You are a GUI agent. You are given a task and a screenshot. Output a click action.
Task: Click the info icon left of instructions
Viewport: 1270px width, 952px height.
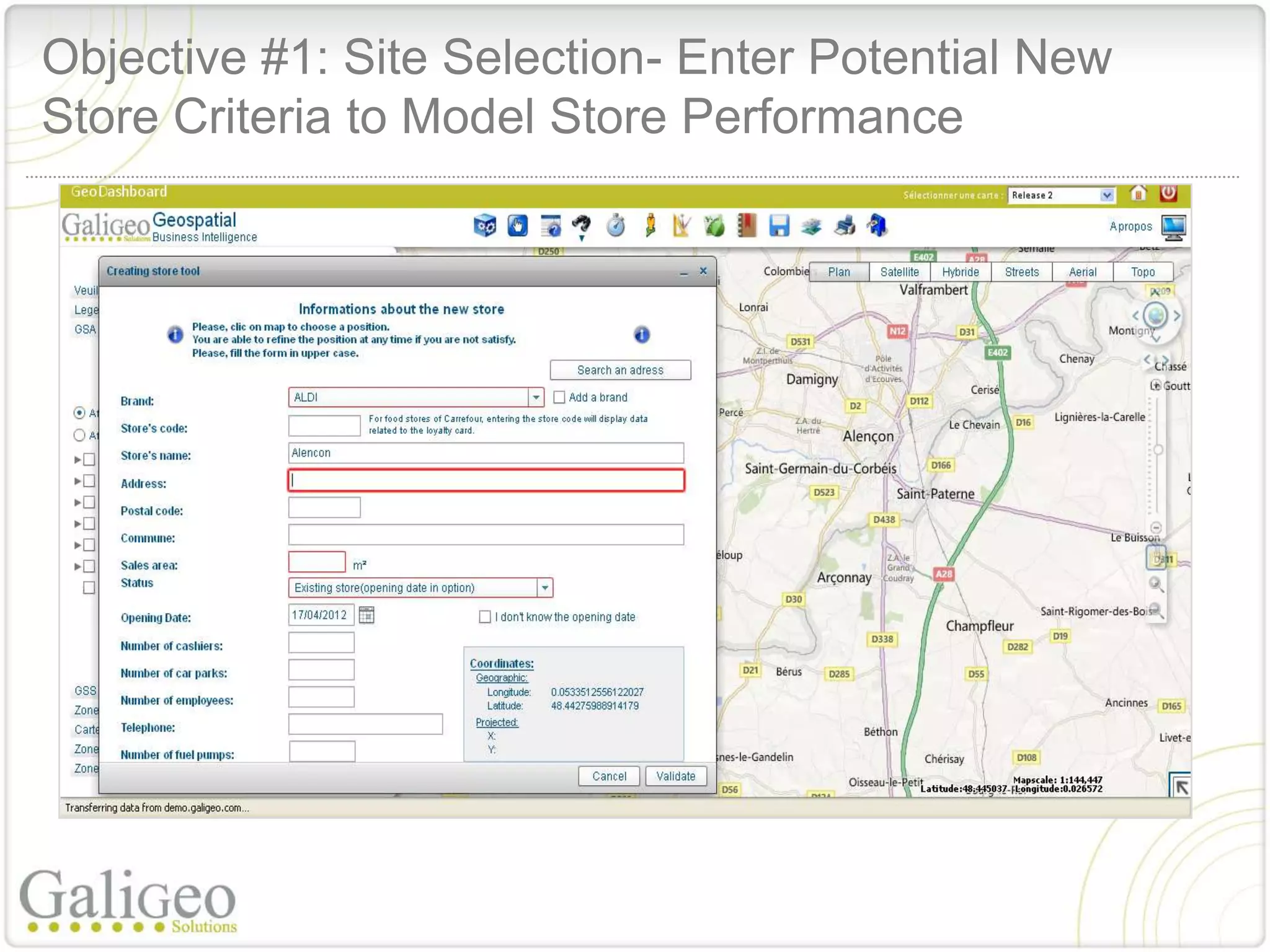click(x=175, y=335)
